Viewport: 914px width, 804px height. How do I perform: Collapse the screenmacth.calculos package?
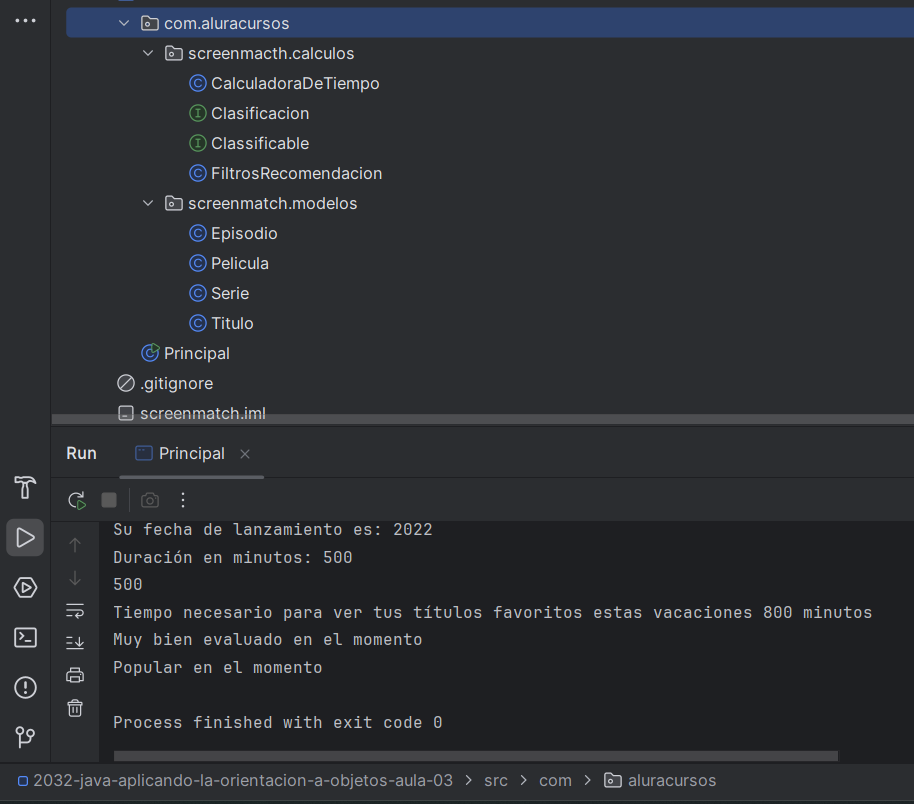click(148, 53)
